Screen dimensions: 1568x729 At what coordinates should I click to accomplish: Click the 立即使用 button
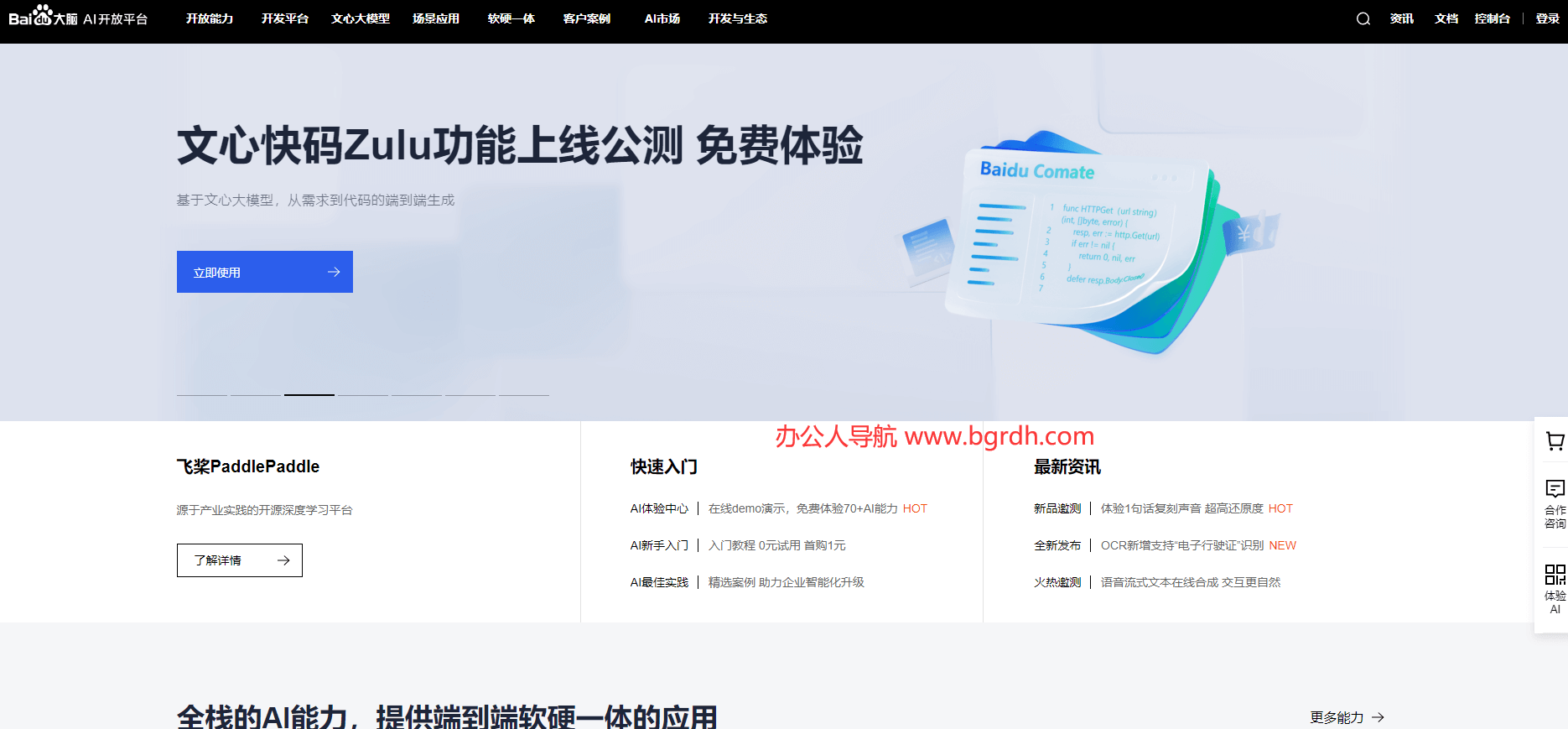point(265,272)
